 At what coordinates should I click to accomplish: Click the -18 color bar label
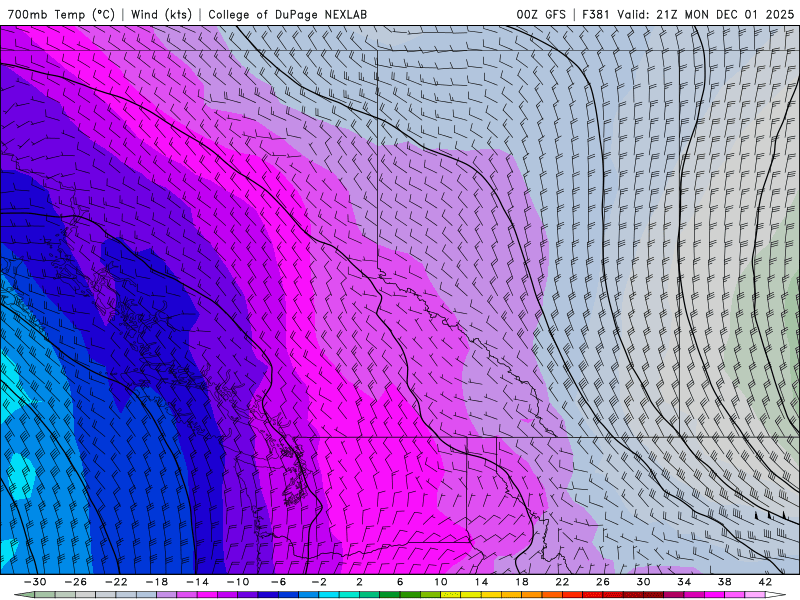point(157,582)
